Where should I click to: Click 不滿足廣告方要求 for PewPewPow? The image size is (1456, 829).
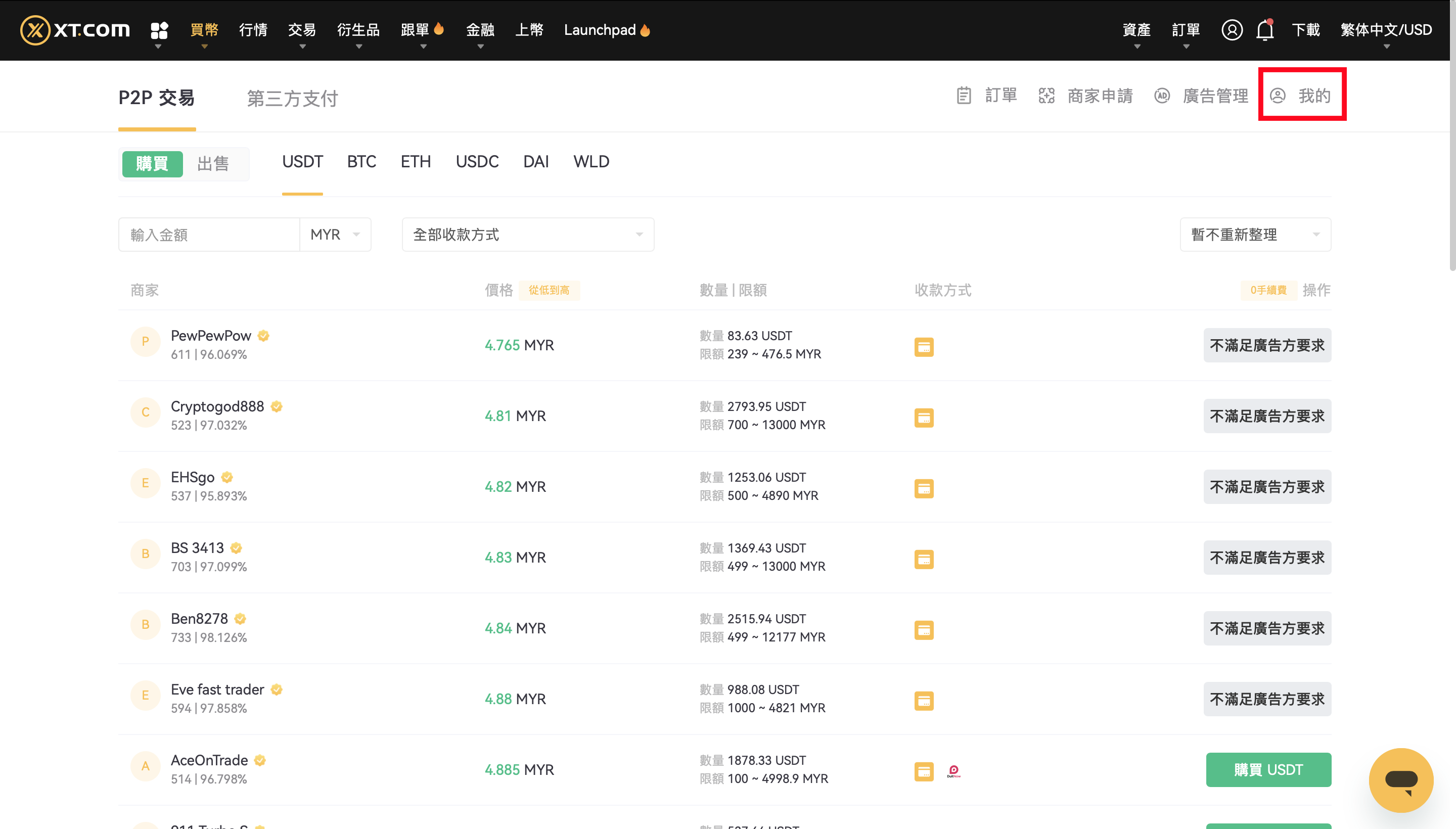[1267, 345]
